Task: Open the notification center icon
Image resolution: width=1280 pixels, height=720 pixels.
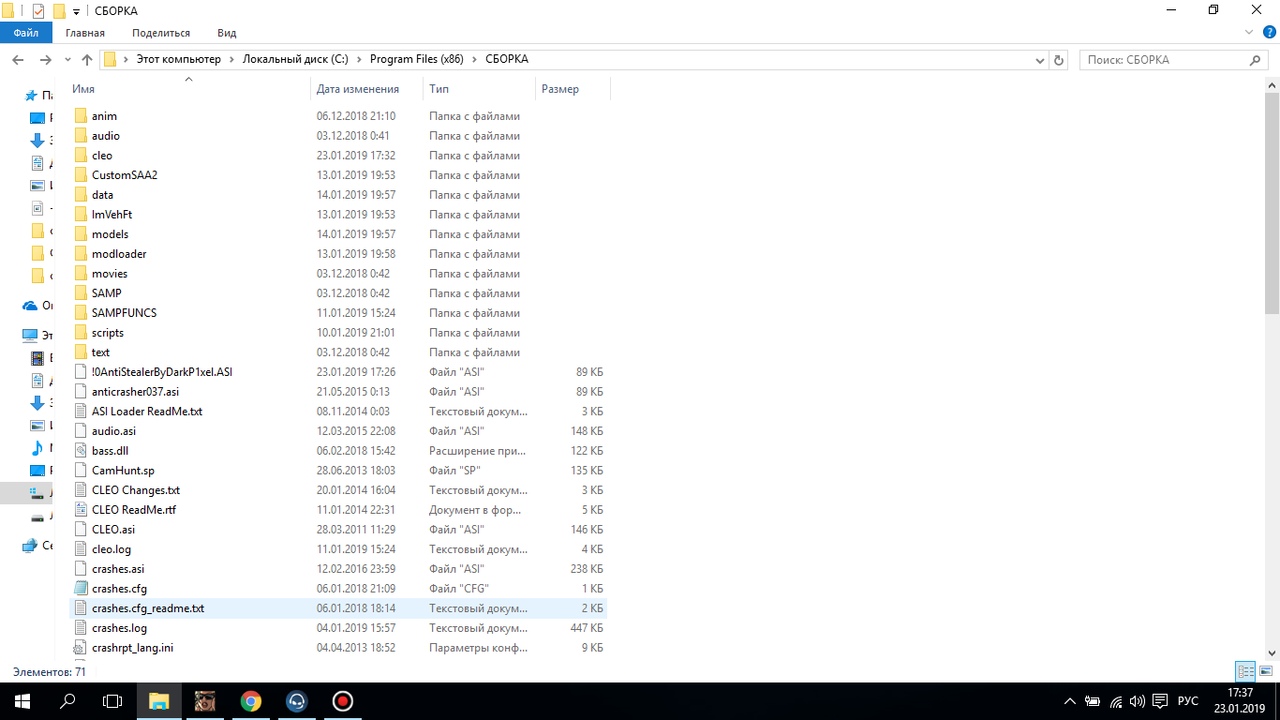Action: point(1160,701)
